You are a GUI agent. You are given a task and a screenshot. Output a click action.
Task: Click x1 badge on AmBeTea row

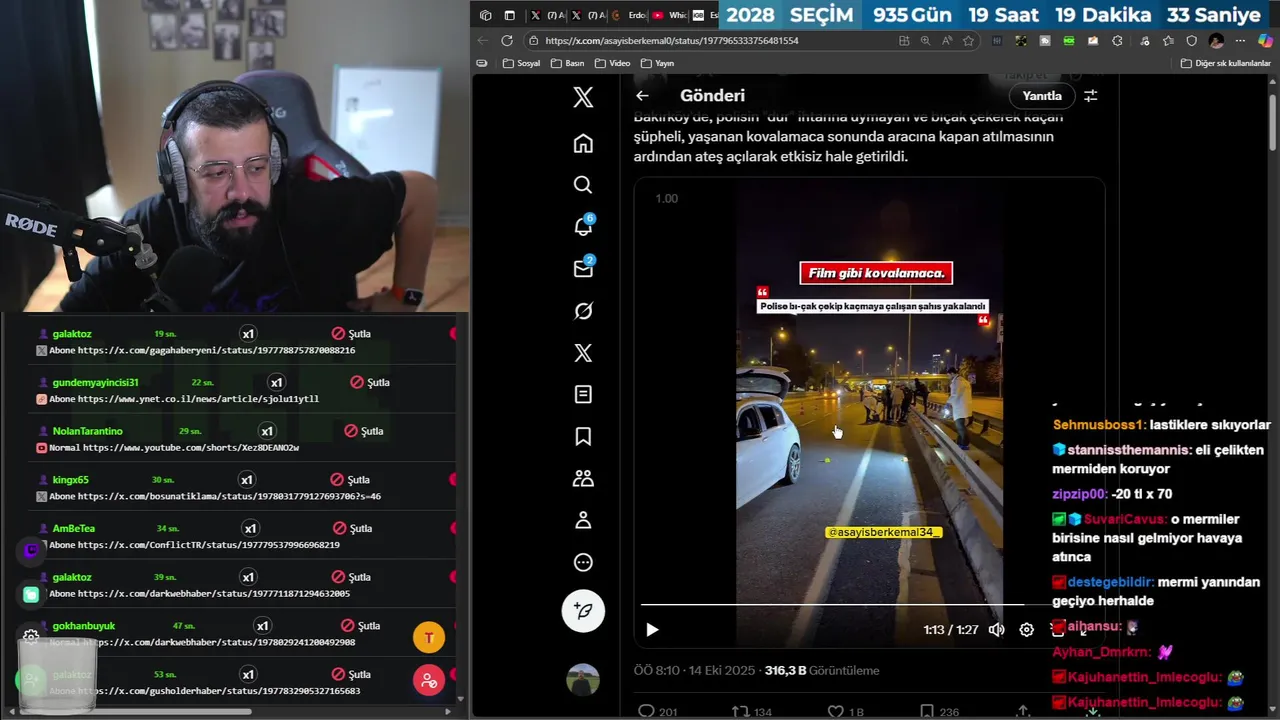point(250,528)
